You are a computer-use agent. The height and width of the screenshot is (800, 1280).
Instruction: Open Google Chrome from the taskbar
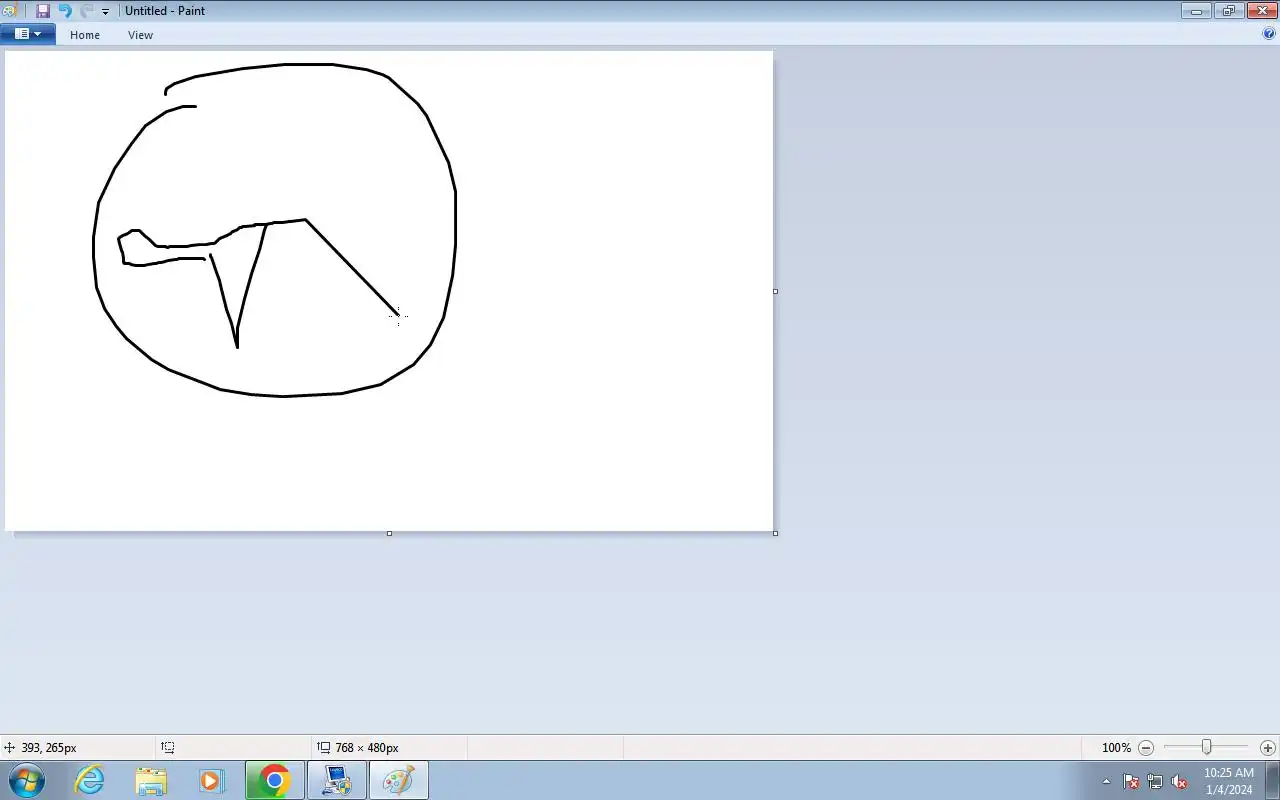[274, 780]
